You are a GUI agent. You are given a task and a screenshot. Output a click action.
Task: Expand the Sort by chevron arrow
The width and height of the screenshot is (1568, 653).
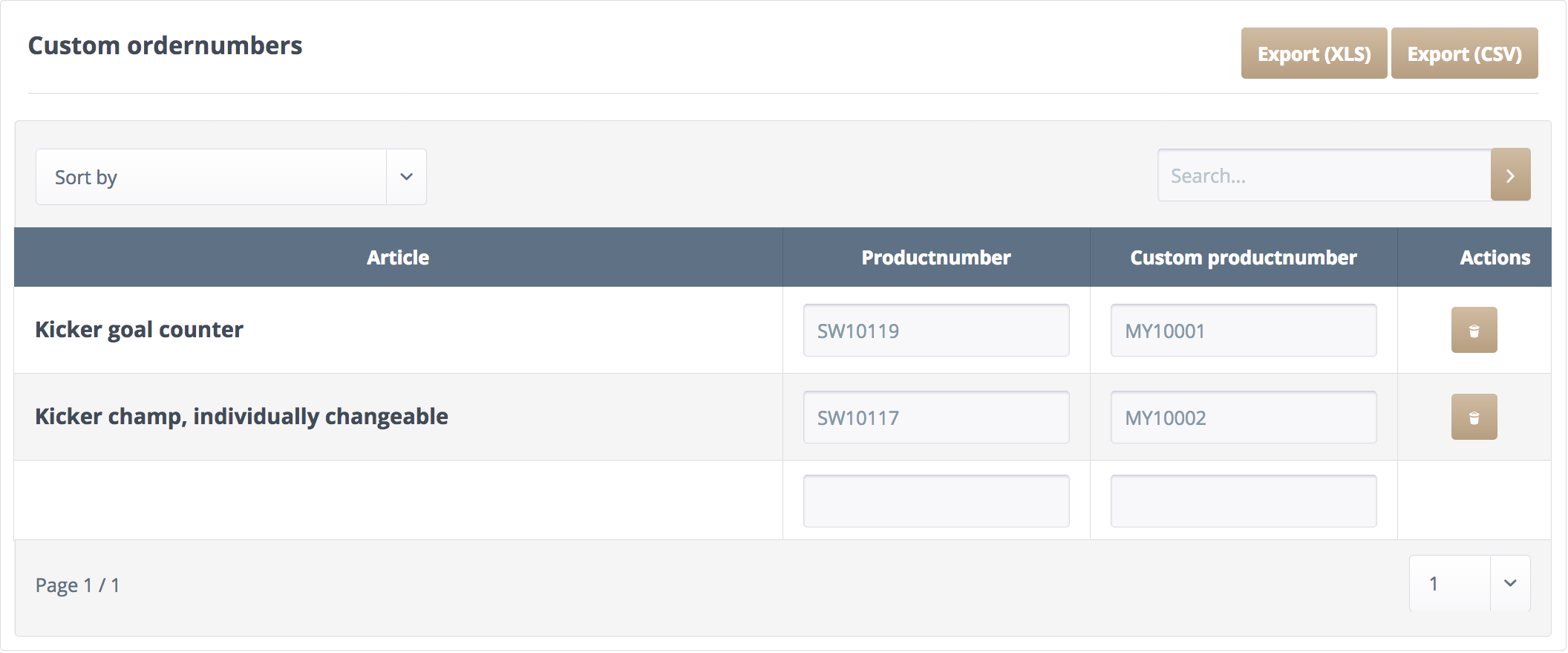pyautogui.click(x=406, y=177)
